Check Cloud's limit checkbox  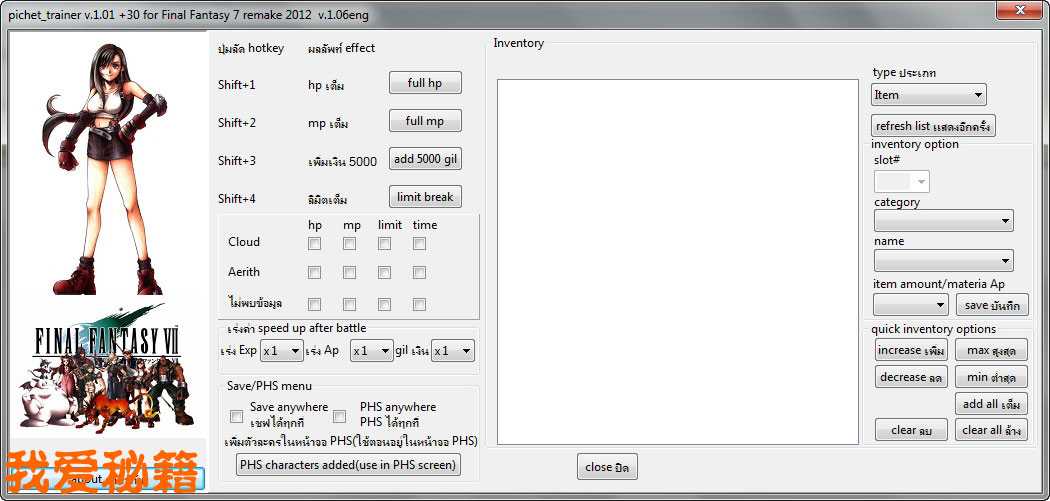[x=384, y=243]
